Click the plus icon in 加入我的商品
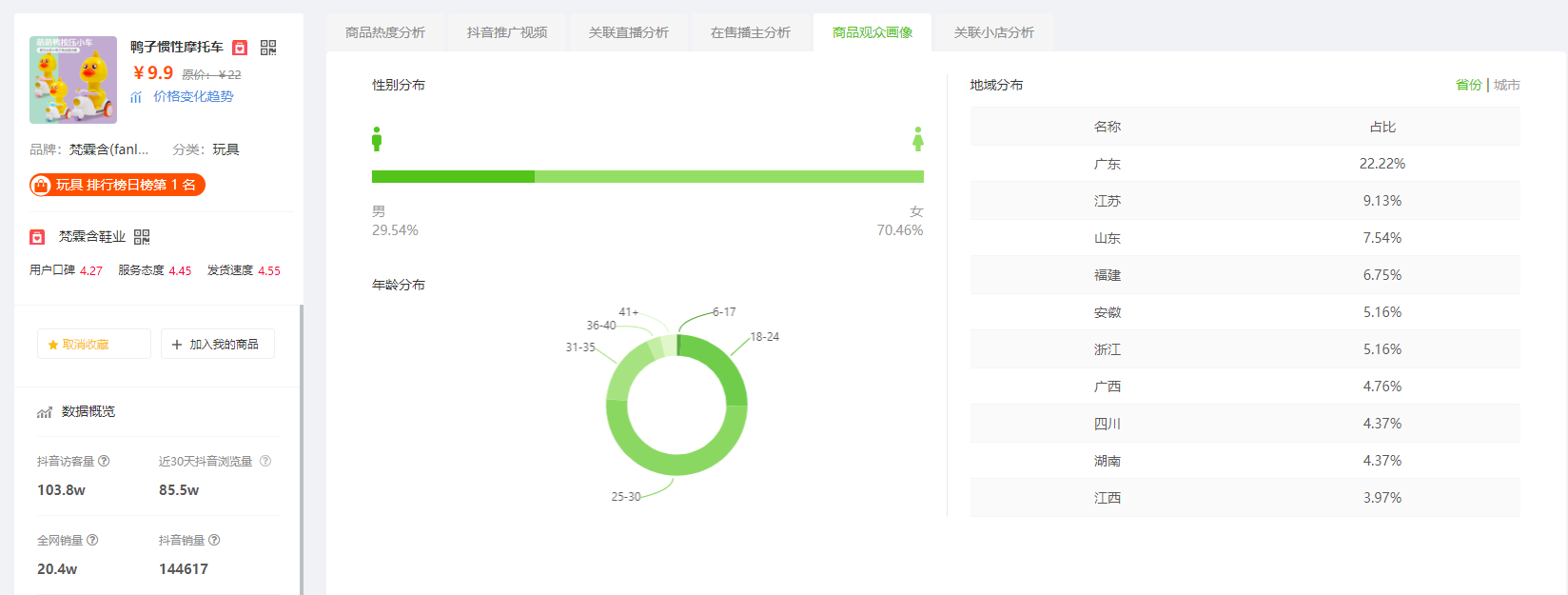 pos(177,345)
